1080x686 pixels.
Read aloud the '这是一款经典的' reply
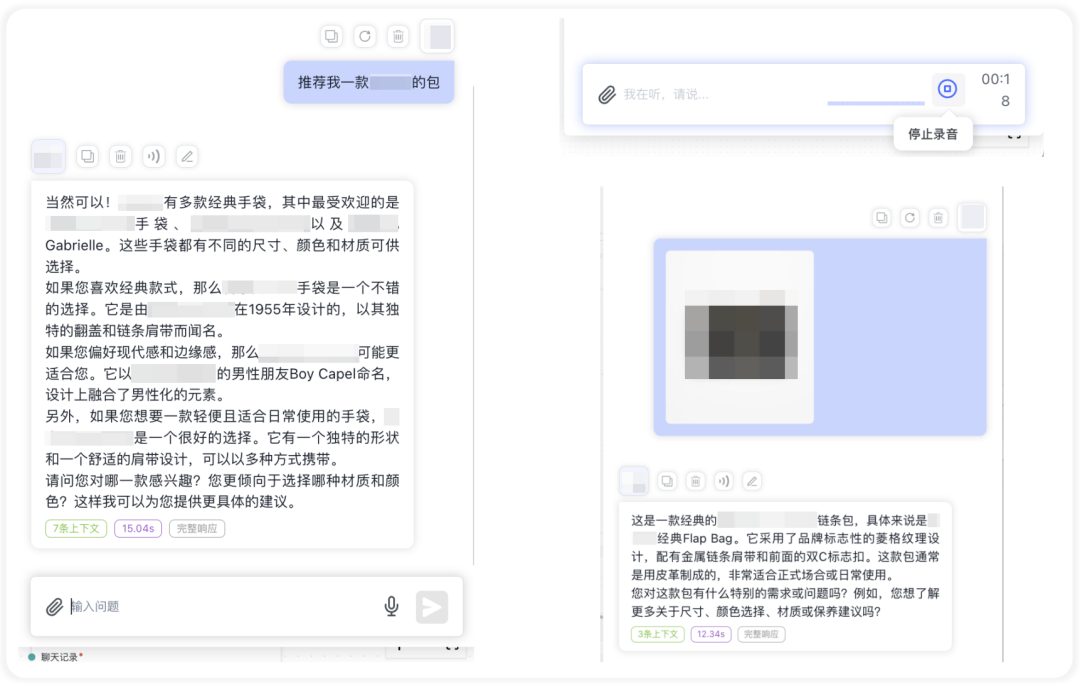pos(723,481)
